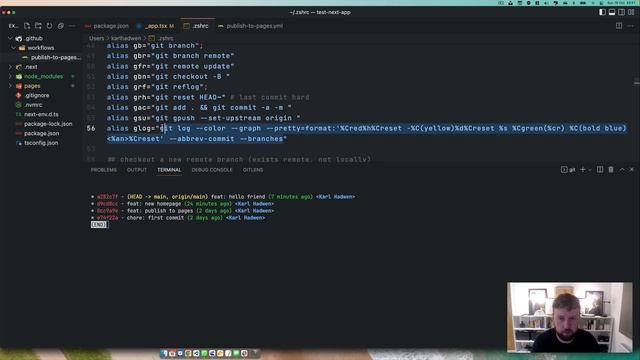Screen dimensions: 640x360
Task: Create a new terminal with plus icon
Action: click(x=583, y=169)
